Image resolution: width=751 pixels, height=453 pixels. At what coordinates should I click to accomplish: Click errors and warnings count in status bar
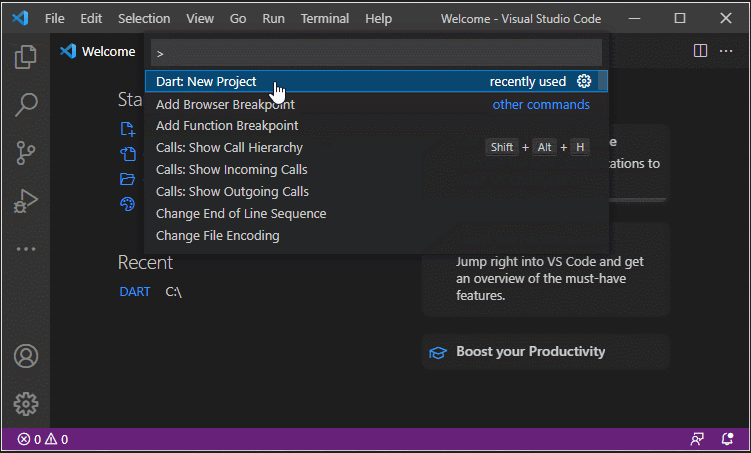(42, 439)
